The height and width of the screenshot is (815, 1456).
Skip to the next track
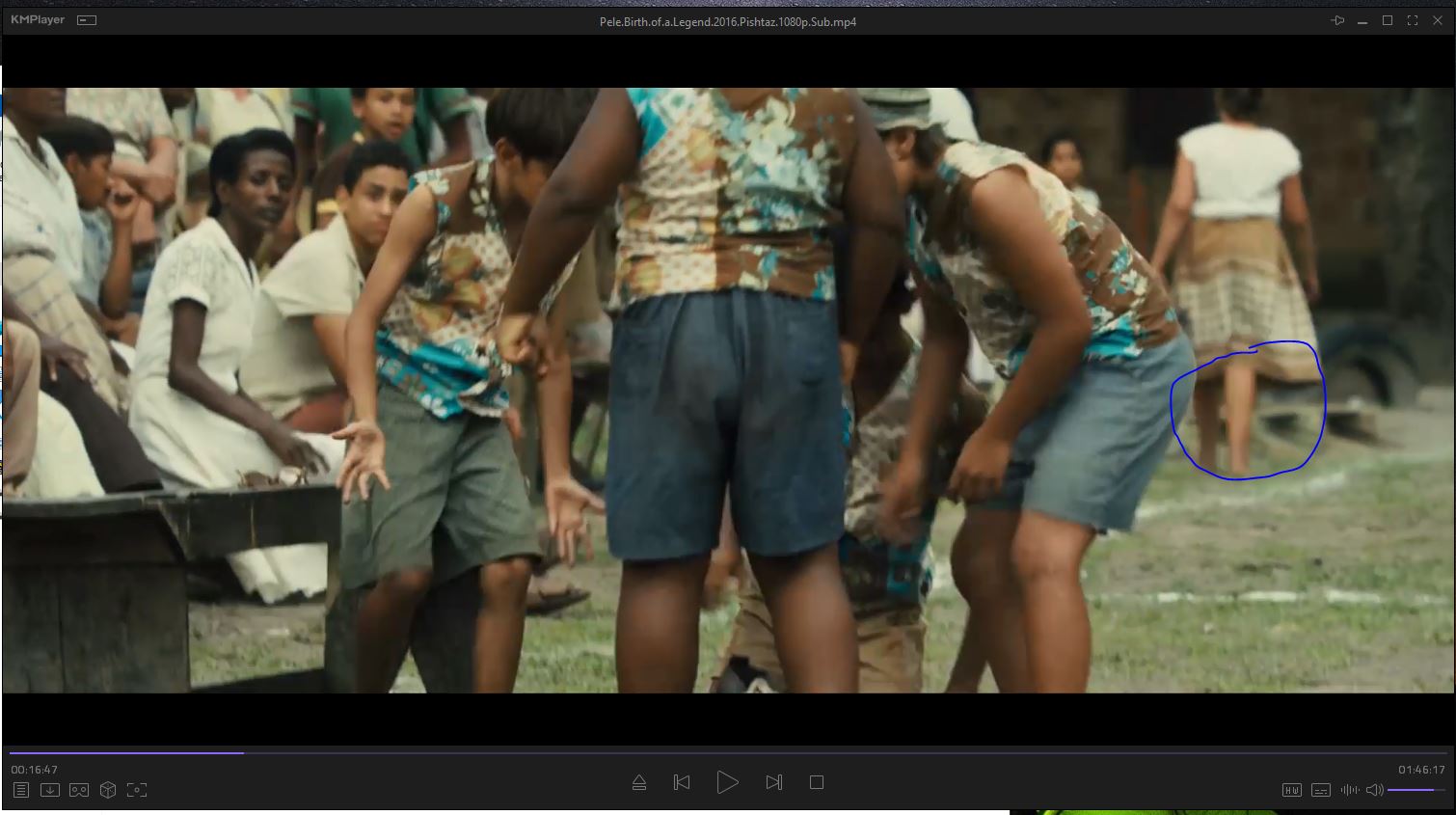click(773, 782)
